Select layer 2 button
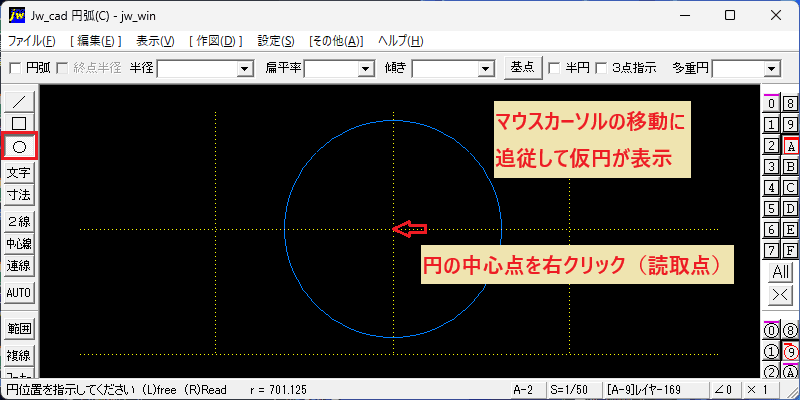Viewport: 800px width, 400px height. (x=771, y=145)
